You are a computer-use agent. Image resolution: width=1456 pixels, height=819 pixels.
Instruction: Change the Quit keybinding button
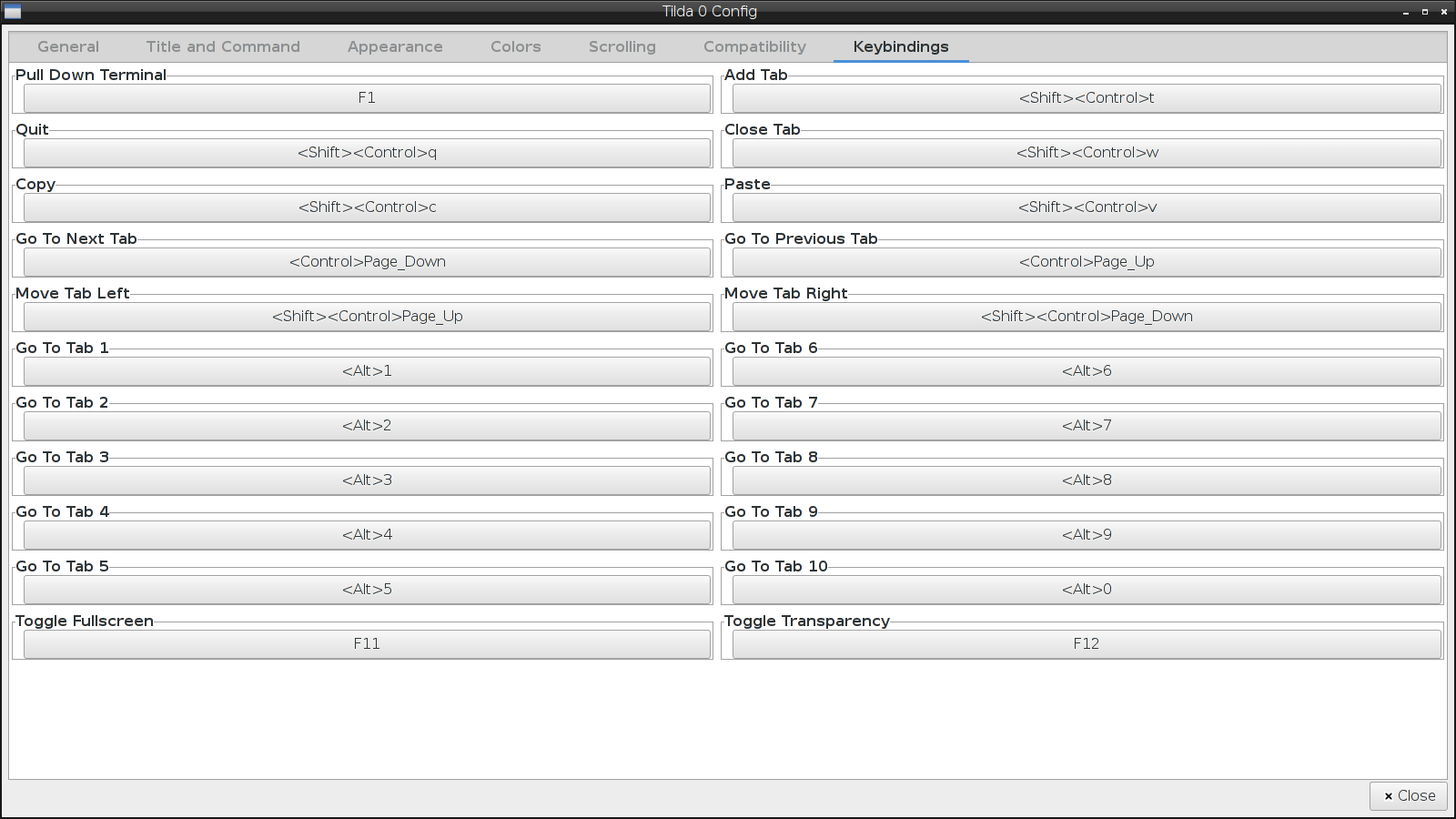pyautogui.click(x=367, y=153)
